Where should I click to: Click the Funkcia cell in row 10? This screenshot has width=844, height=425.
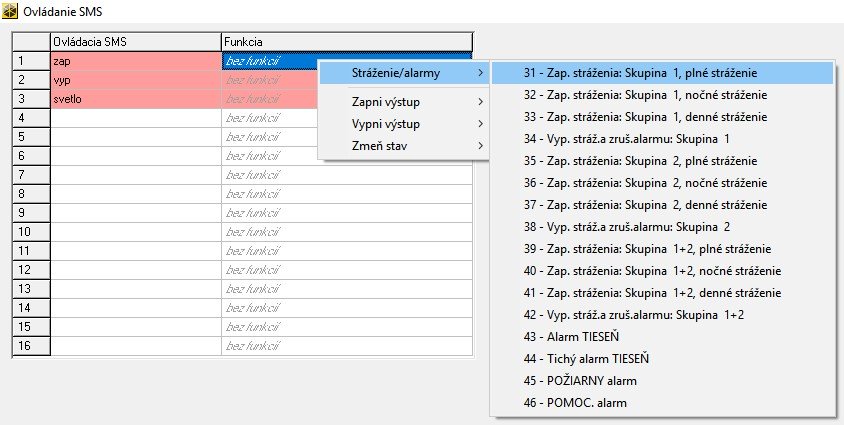point(346,232)
